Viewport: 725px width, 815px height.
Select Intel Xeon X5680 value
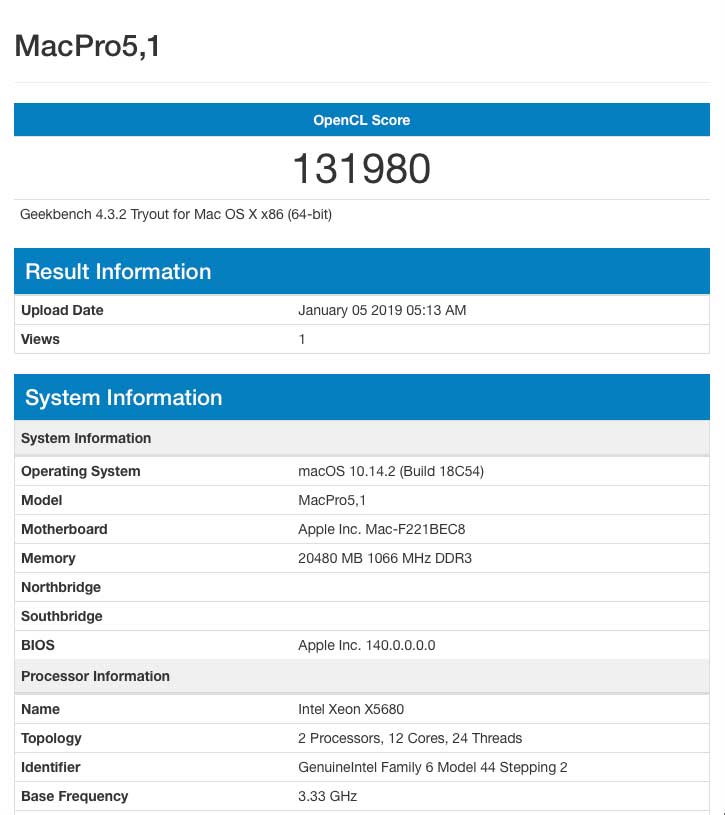(351, 709)
